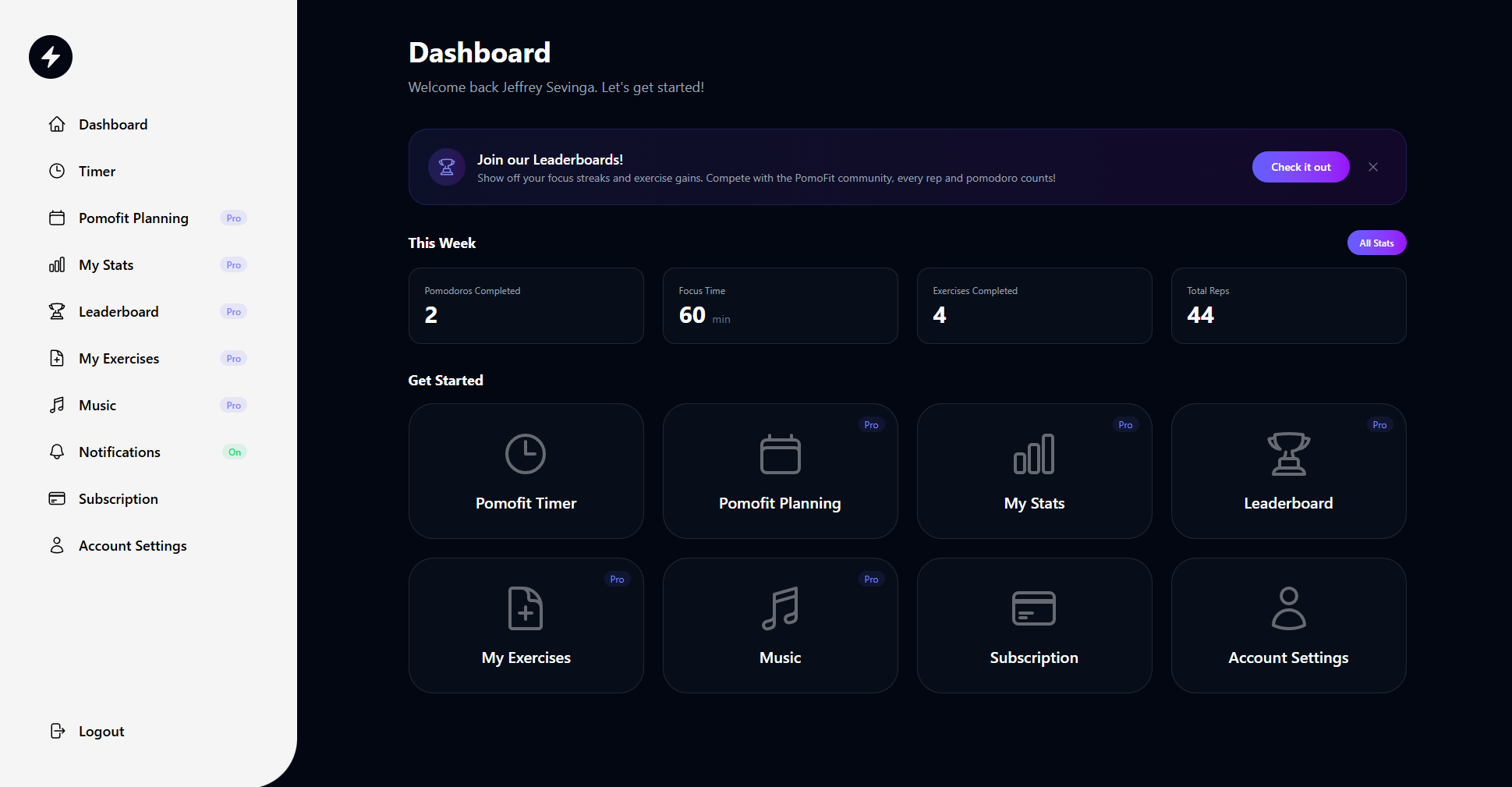Image resolution: width=1512 pixels, height=787 pixels.
Task: Open the Subscription card title
Action: tap(1034, 658)
